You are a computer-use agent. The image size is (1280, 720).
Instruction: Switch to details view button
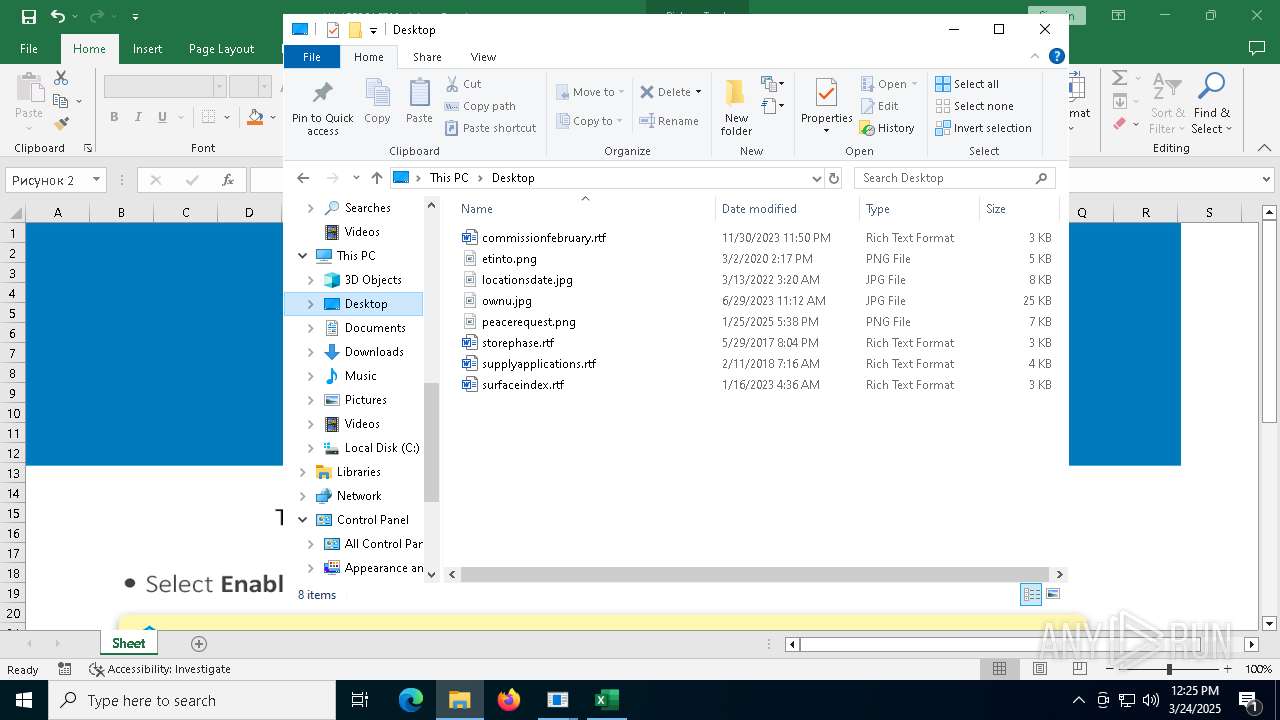click(1031, 595)
